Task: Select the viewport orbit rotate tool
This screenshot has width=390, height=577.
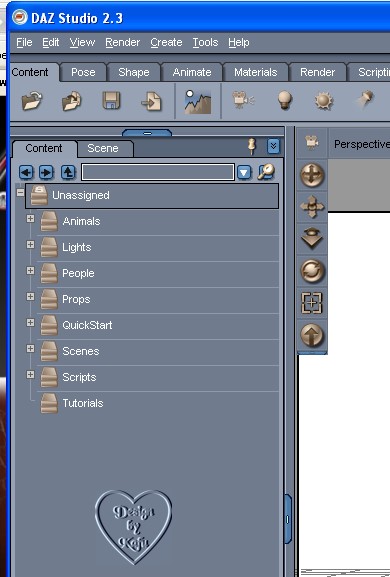Action: tap(312, 271)
